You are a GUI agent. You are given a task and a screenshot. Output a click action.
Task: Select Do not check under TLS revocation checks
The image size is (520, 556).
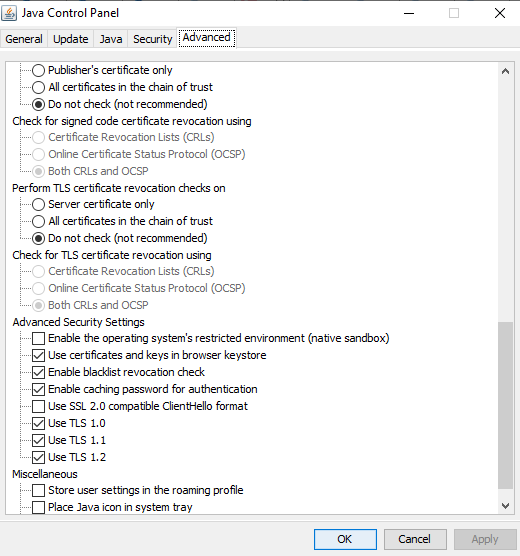(38, 238)
